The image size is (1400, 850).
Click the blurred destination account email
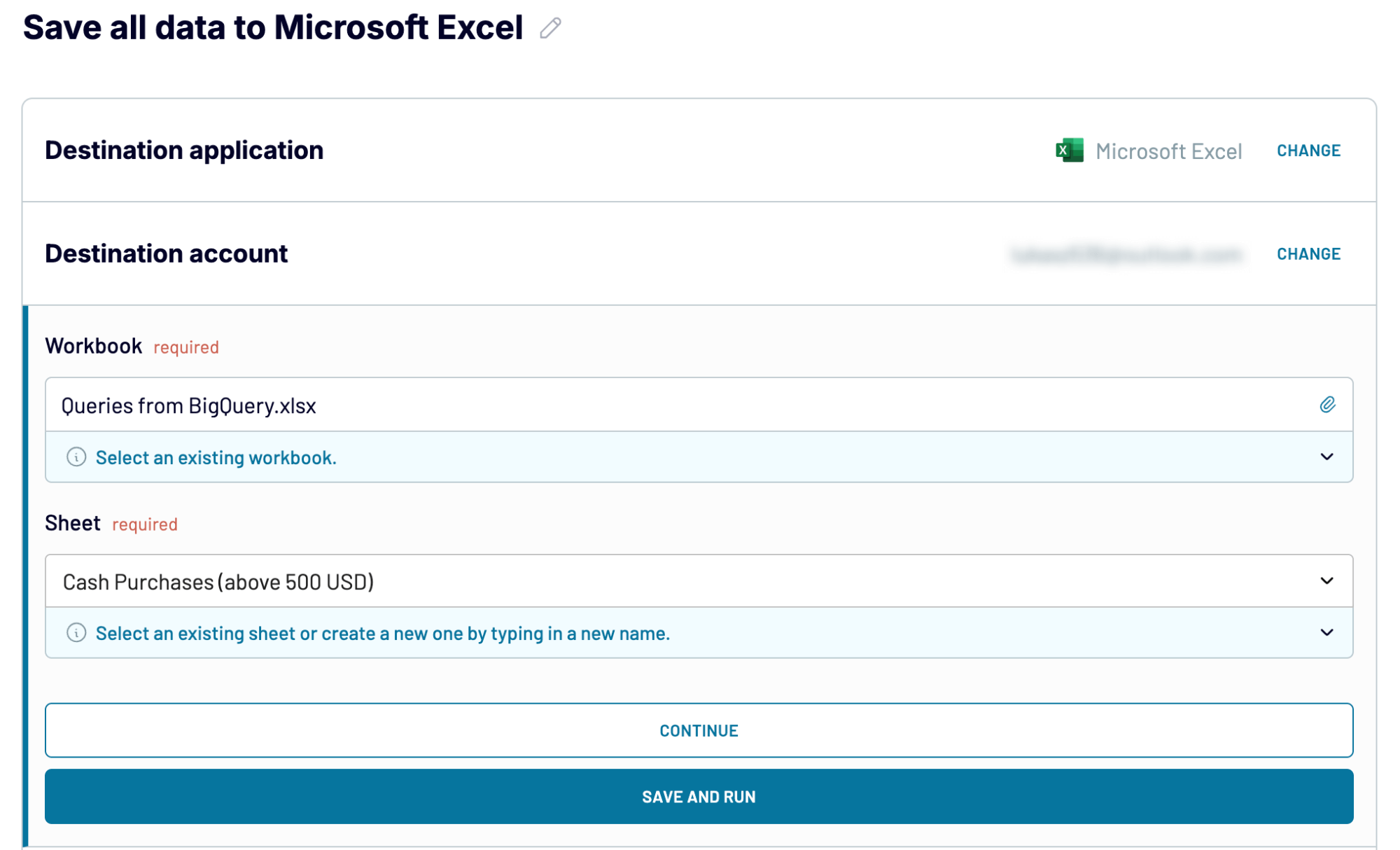1130,253
